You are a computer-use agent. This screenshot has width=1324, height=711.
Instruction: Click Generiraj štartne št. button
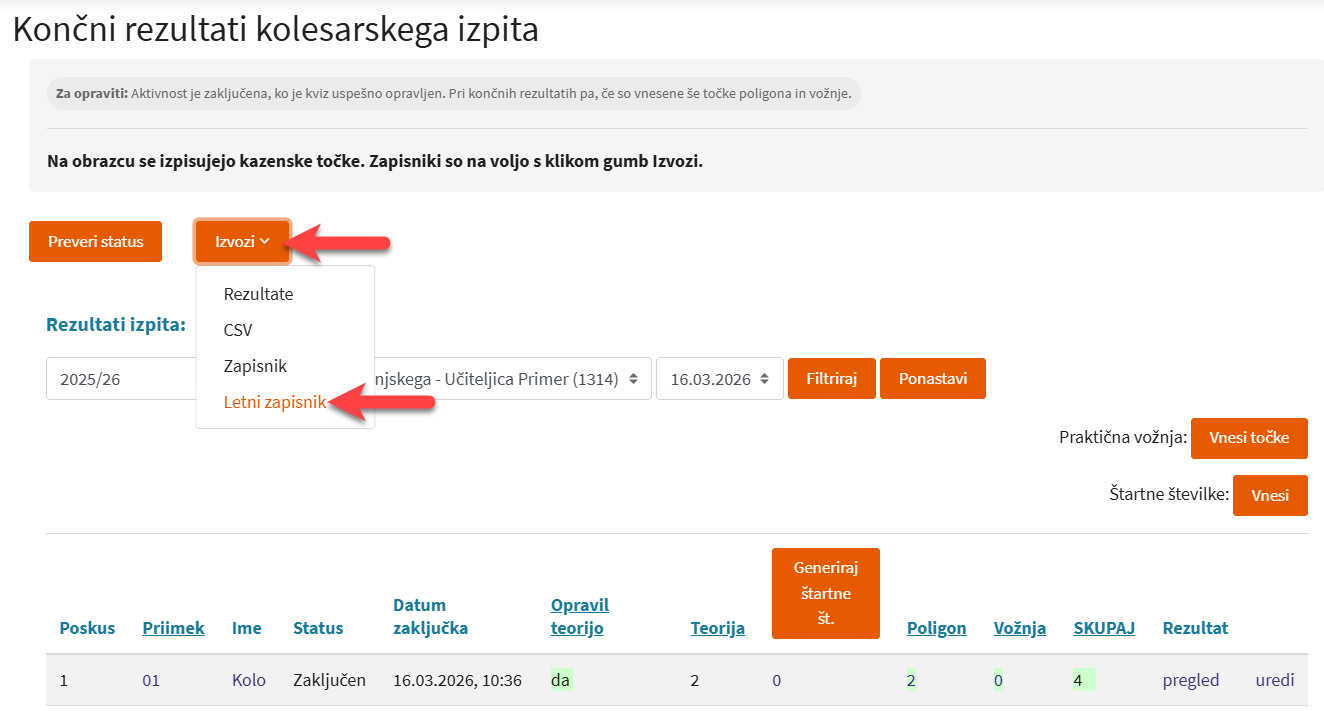click(825, 593)
